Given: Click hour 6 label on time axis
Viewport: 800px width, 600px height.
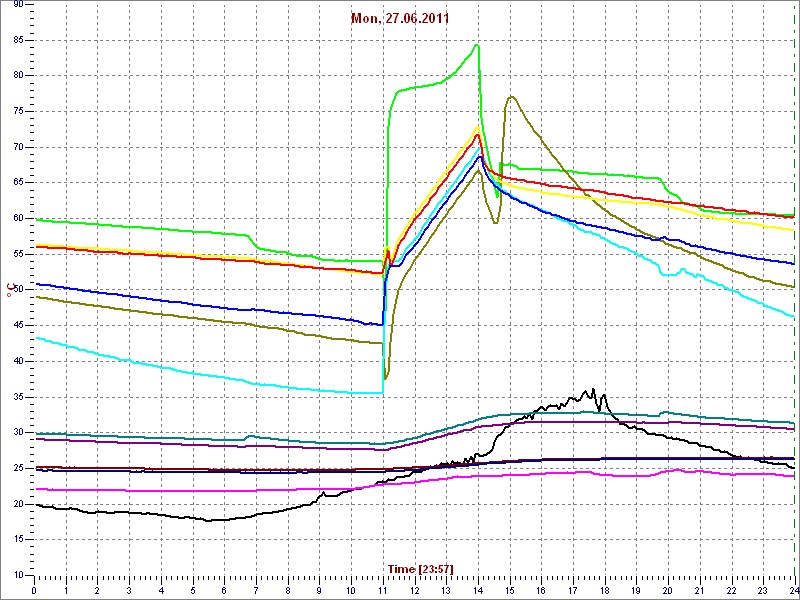Looking at the screenshot, I should pyautogui.click(x=224, y=592).
